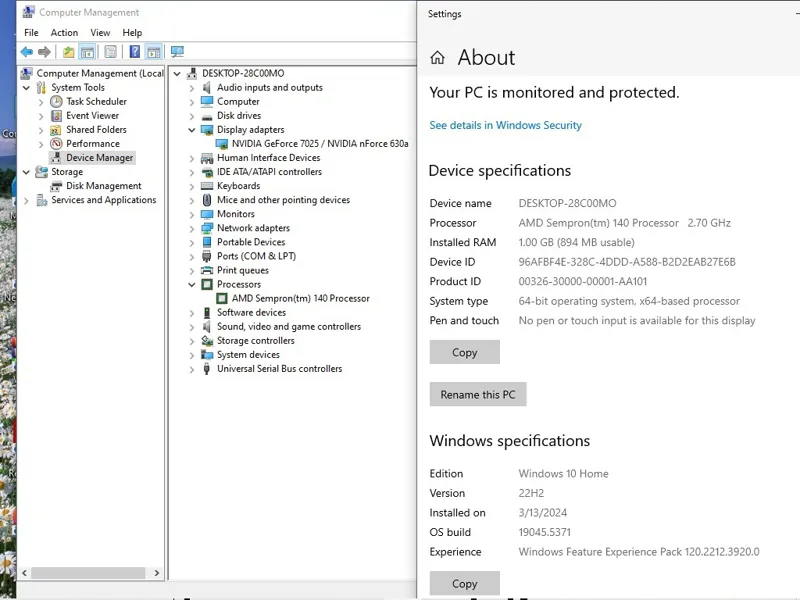The image size is (800, 600).
Task: Toggle Show/Hide Console Tree toolbar button
Action: point(88,52)
